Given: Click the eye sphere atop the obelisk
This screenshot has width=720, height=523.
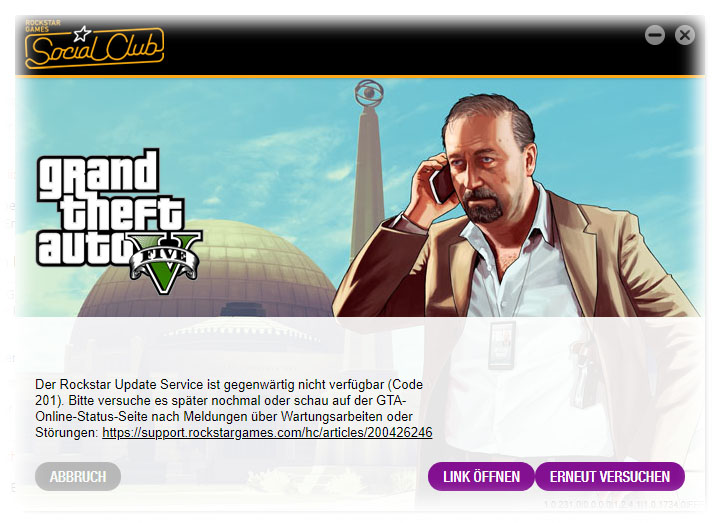Looking at the screenshot, I should [369, 93].
